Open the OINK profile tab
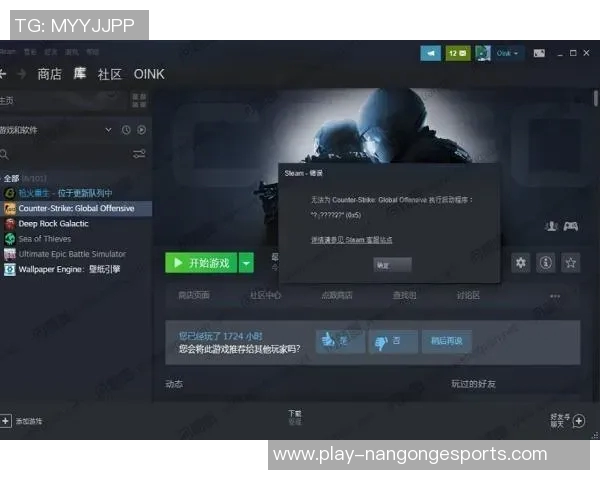Screen dimensions: 600x480 [149, 74]
